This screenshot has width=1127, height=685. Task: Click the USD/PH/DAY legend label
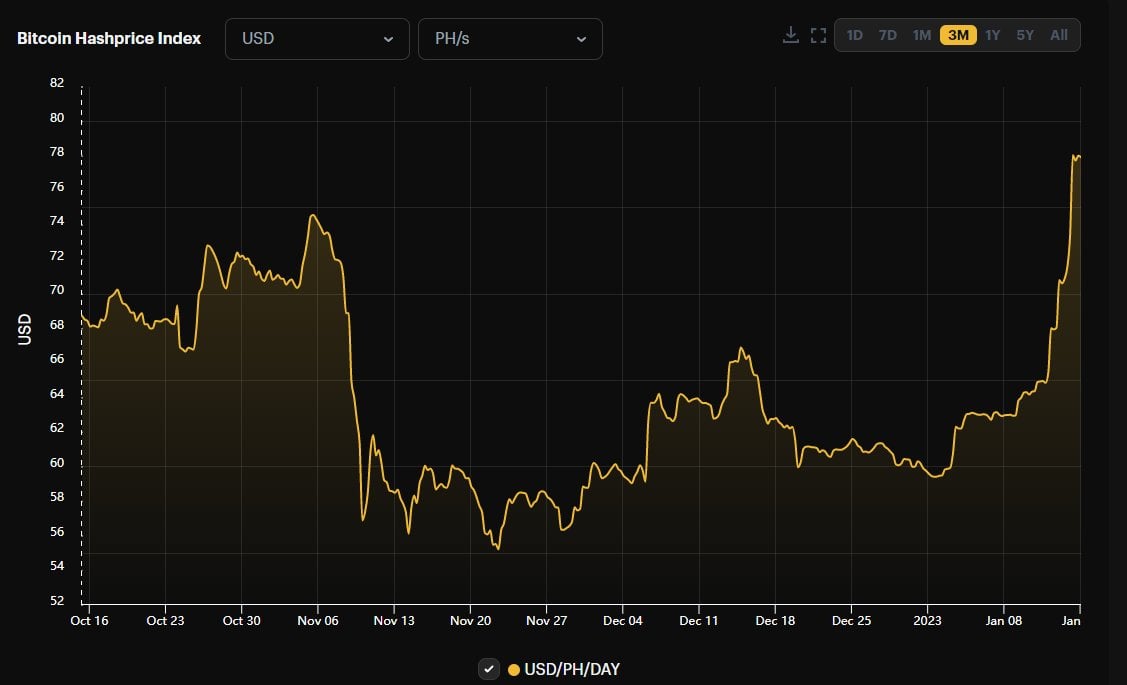(572, 669)
